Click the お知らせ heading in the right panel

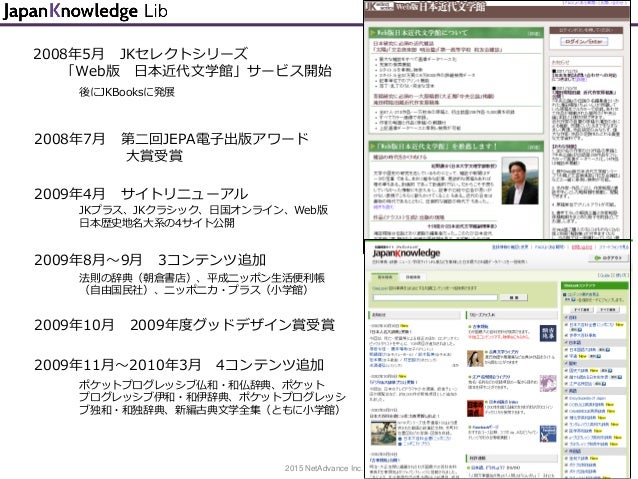(561, 62)
